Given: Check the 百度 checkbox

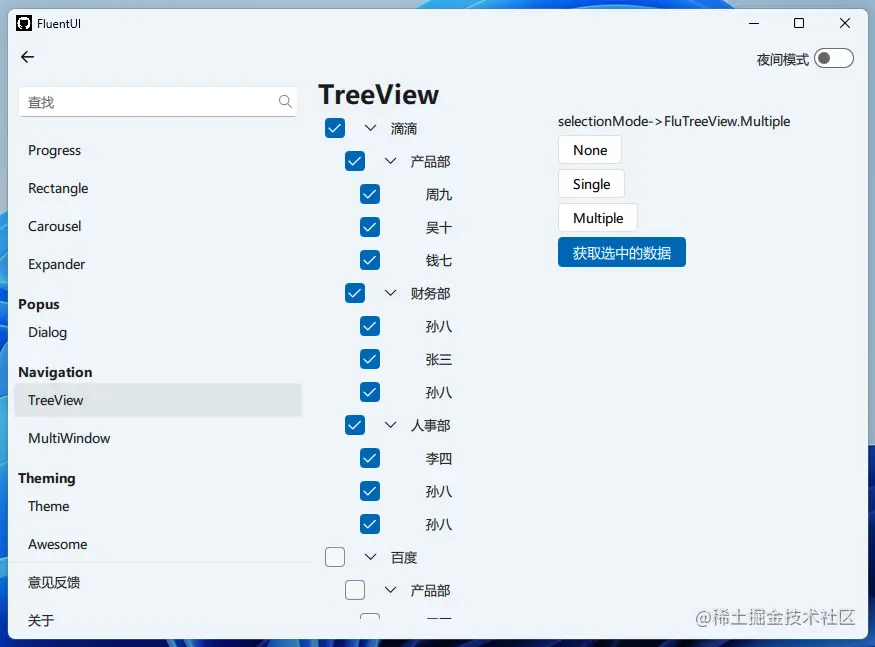Looking at the screenshot, I should [x=335, y=557].
